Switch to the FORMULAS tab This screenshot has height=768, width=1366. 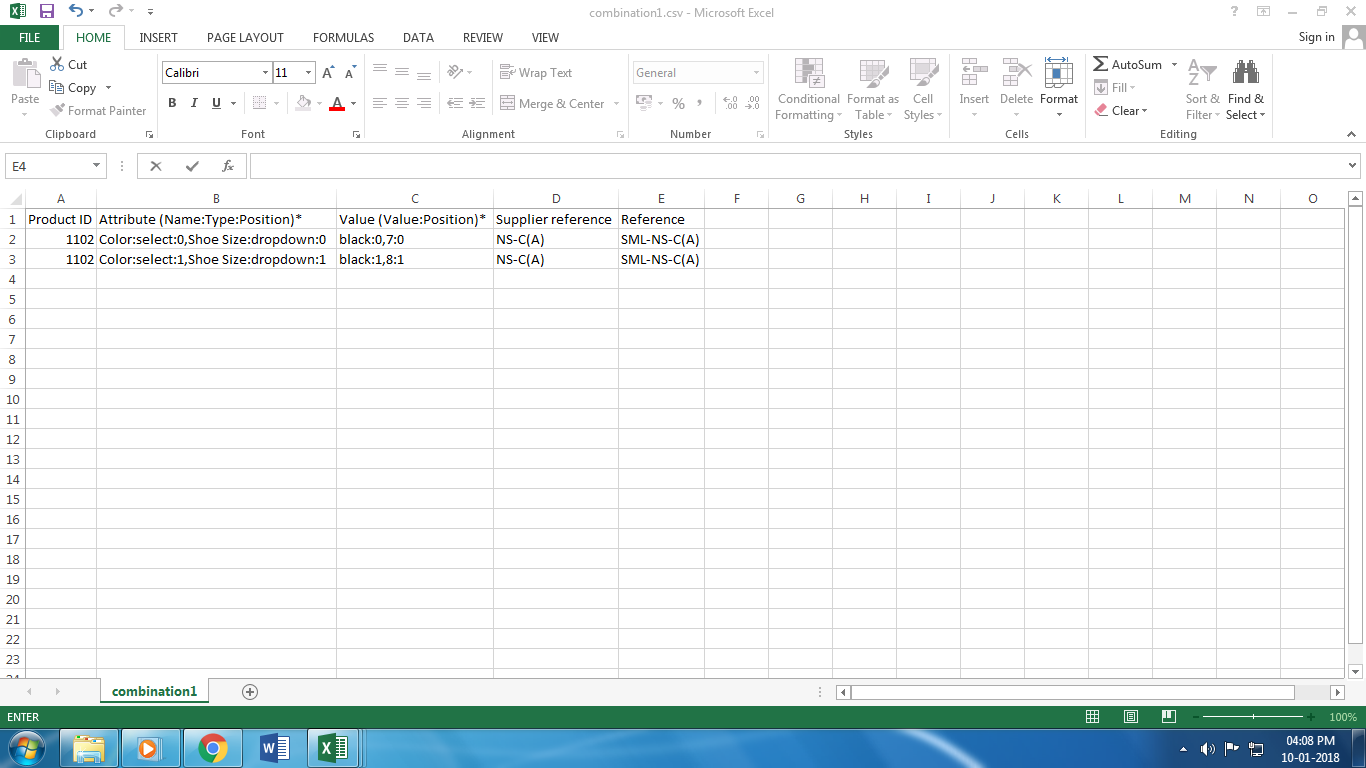343,38
